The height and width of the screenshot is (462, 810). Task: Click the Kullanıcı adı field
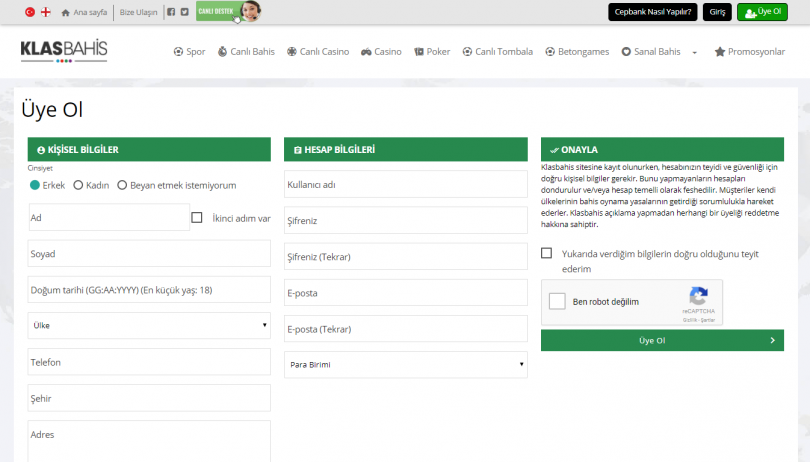[406, 184]
